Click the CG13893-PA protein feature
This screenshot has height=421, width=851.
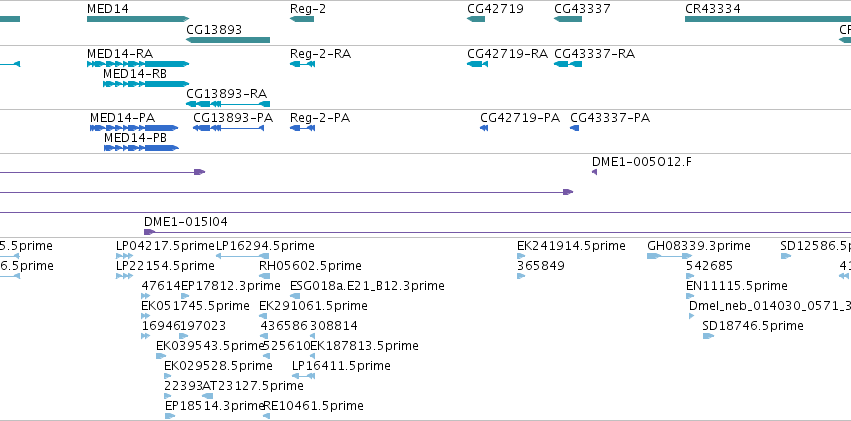tap(228, 128)
